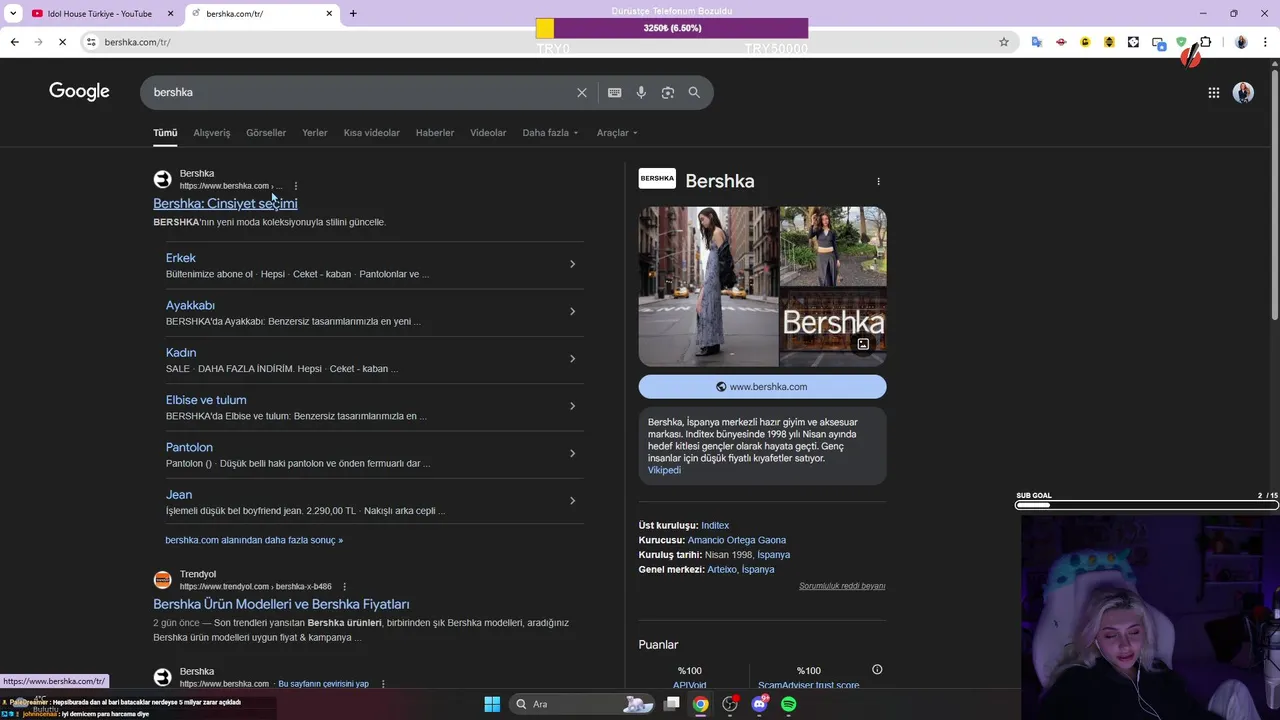
Task: Go back to the Google homepage via logo
Action: 79,92
